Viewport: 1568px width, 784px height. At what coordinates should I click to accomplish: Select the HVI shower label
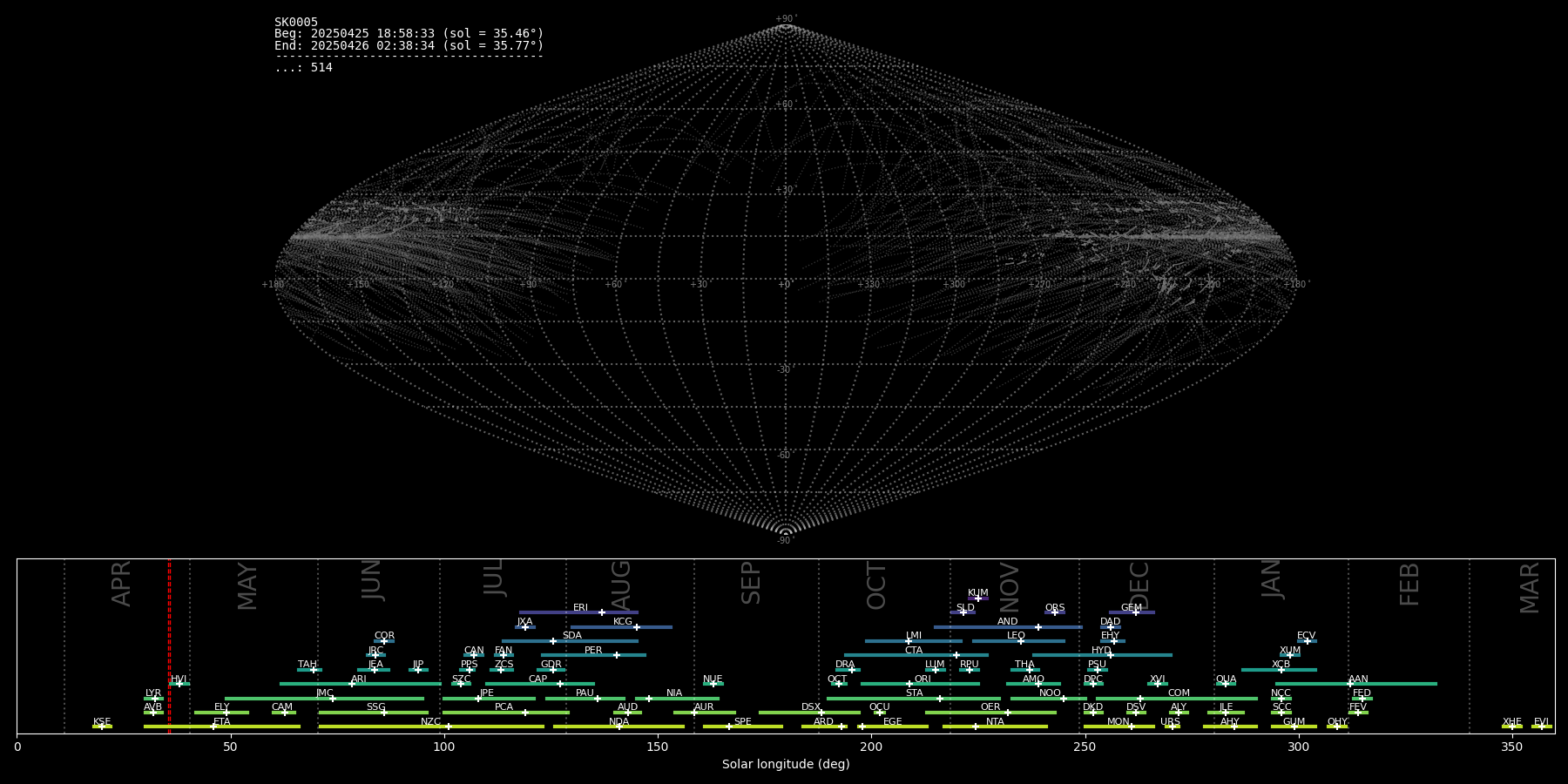179,679
